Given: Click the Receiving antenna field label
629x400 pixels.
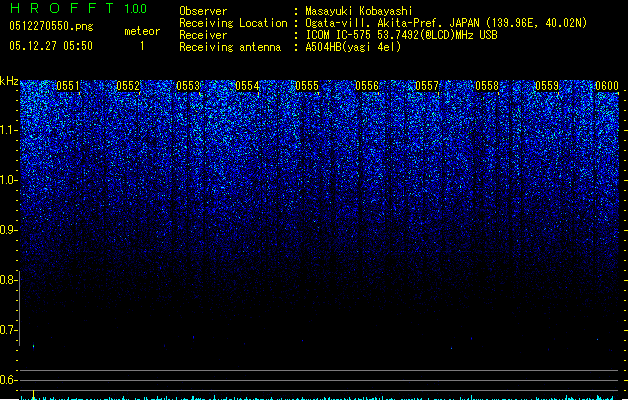Looking at the screenshot, I should click(x=230, y=47).
